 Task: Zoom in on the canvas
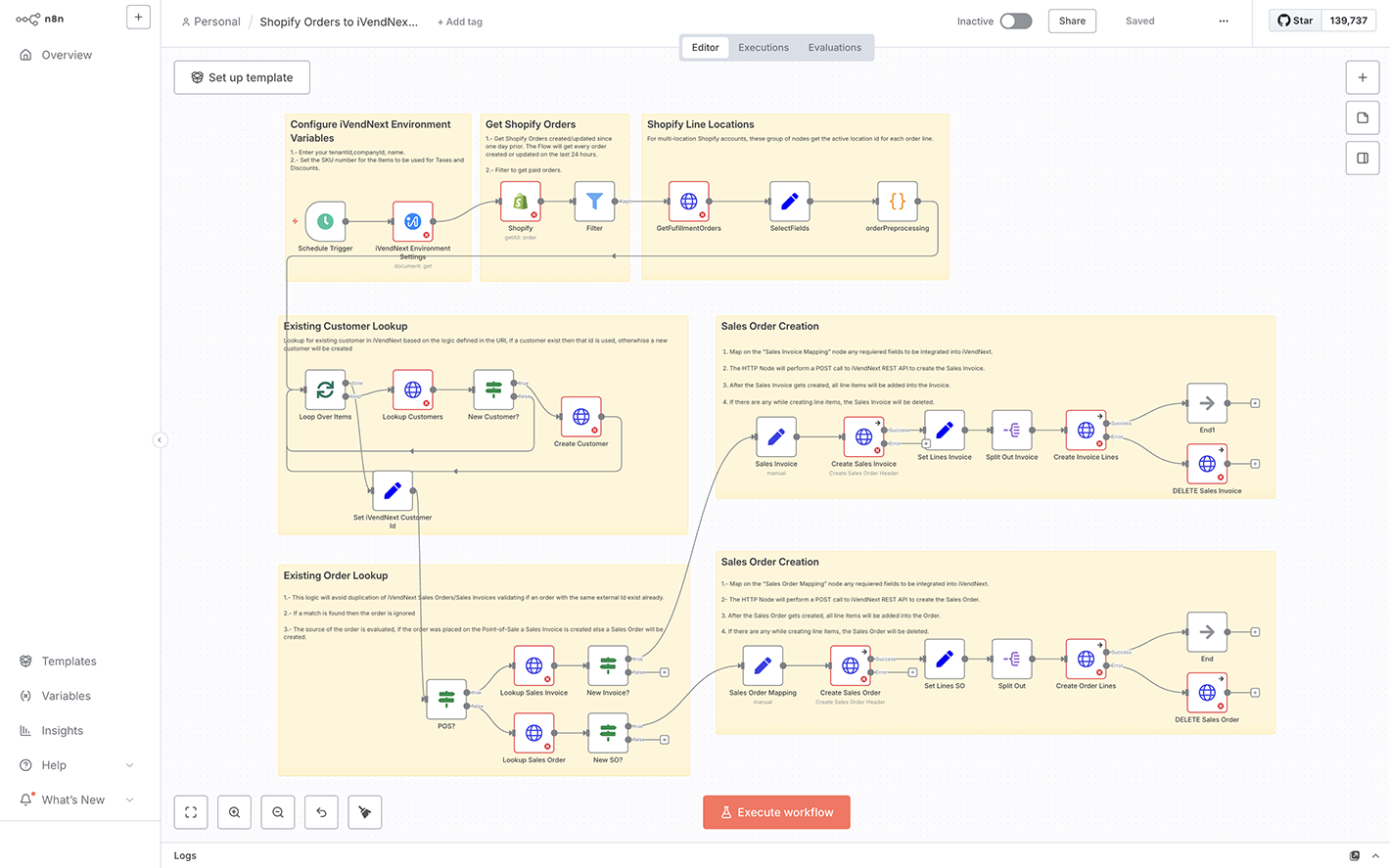coord(235,812)
